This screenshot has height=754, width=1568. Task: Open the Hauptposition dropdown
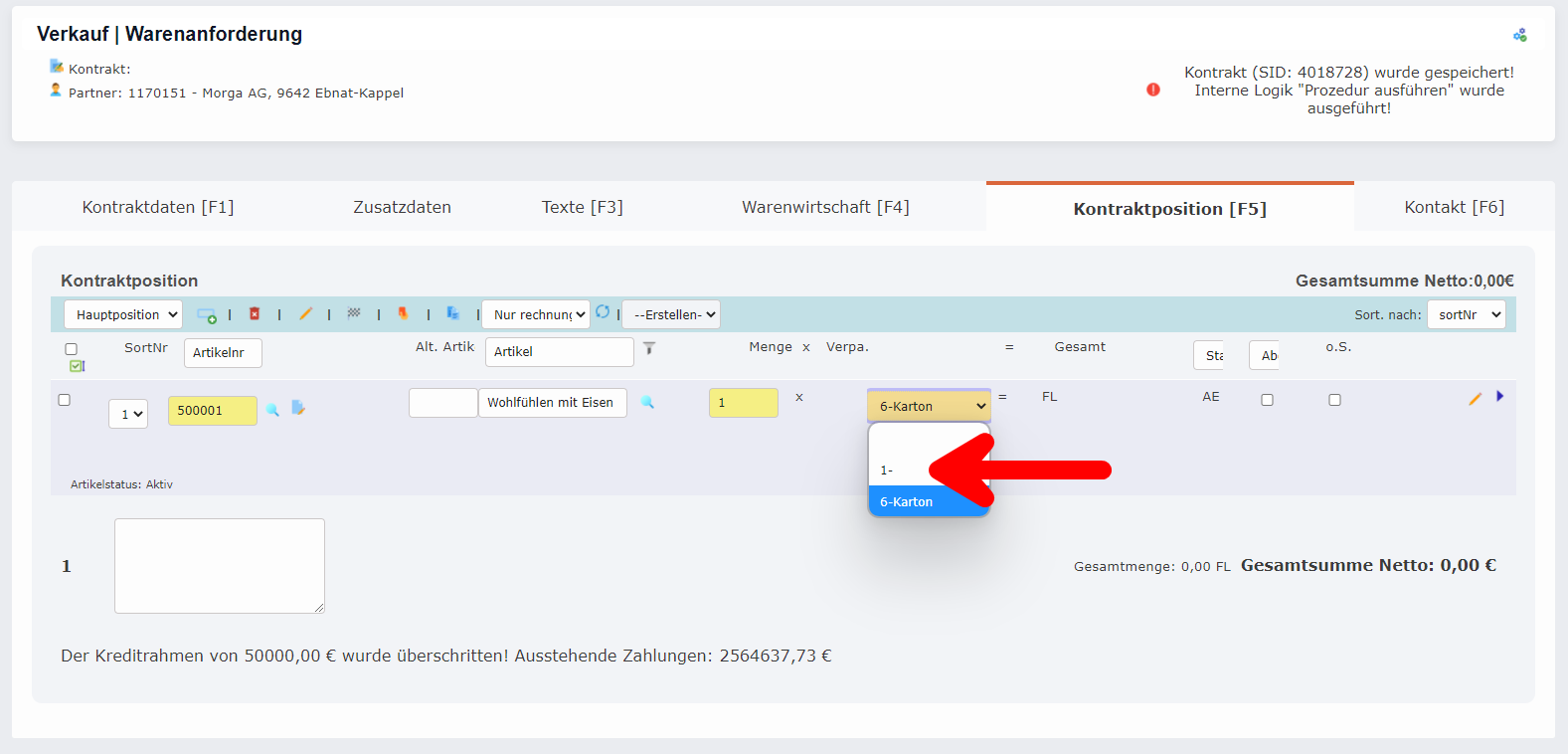click(x=123, y=314)
